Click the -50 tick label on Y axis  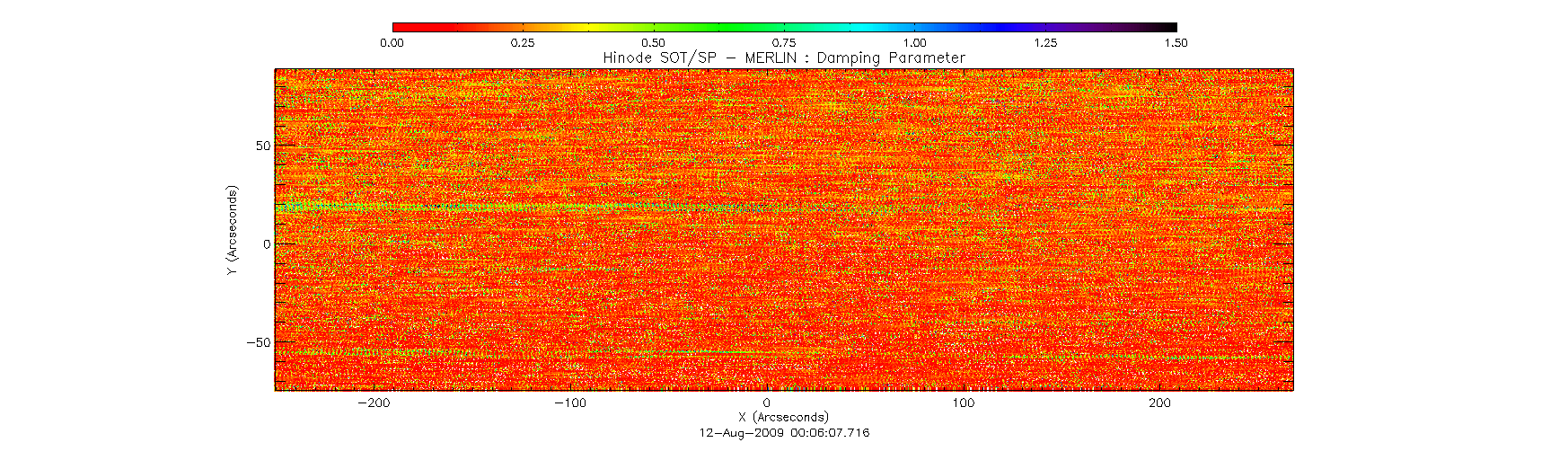259,342
